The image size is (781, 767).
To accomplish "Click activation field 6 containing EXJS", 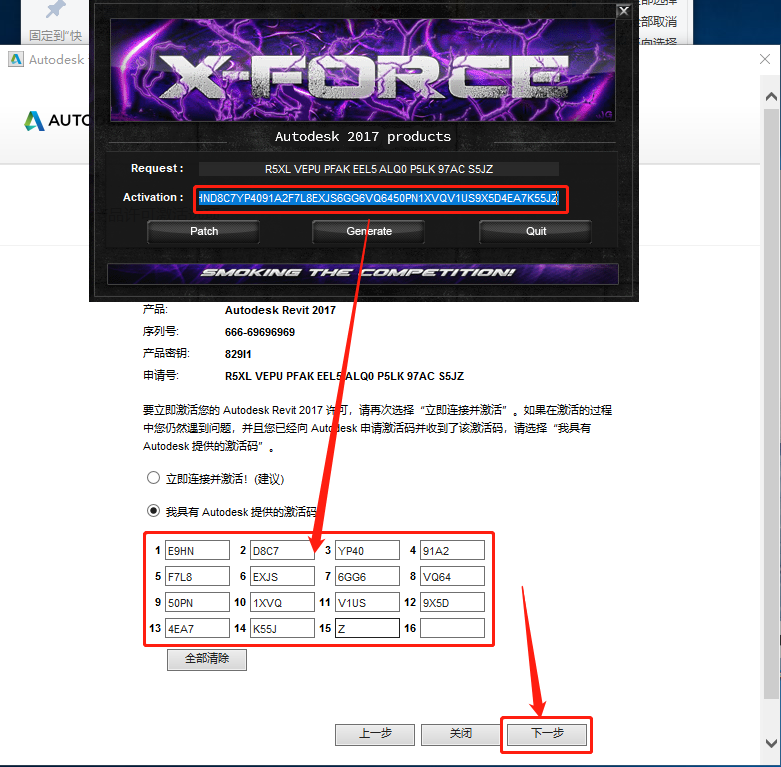I will point(282,576).
